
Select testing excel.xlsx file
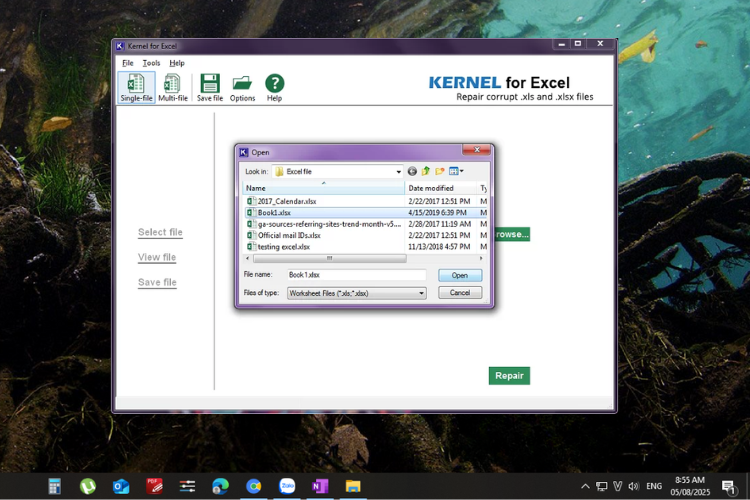coord(284,247)
